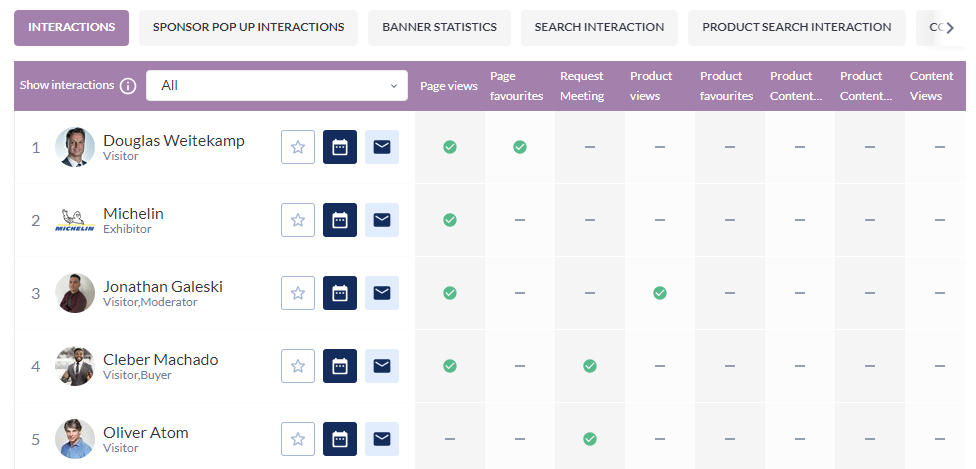Image resolution: width=976 pixels, height=469 pixels.
Task: Open calendar icon for Michelin row
Action: click(x=339, y=220)
